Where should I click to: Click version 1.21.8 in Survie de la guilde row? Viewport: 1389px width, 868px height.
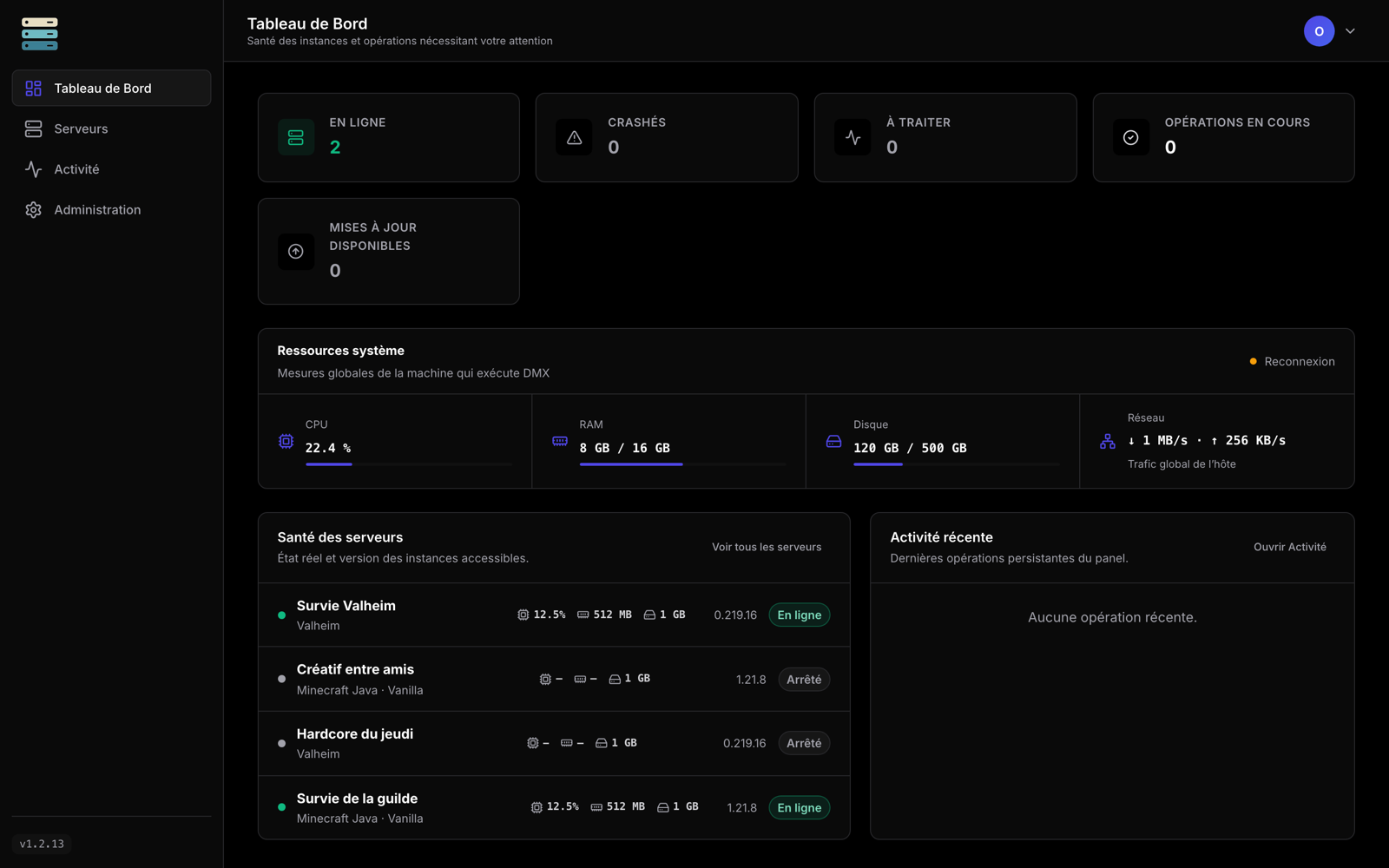742,807
